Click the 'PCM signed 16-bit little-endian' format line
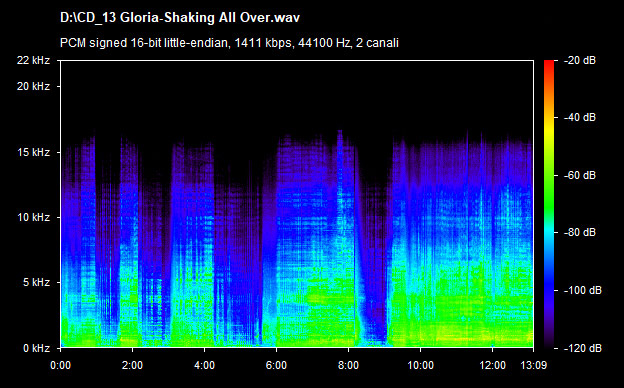Viewport: 624px width, 388px height. coord(229,43)
